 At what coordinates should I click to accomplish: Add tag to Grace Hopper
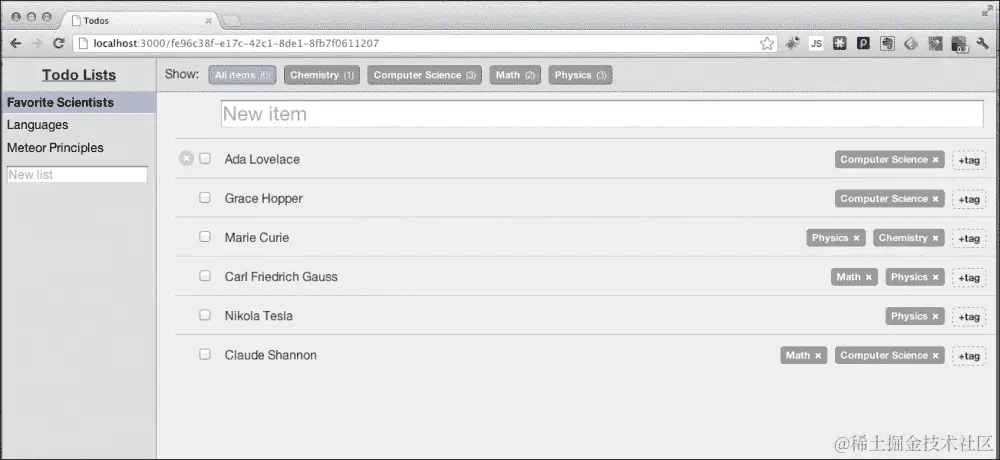(969, 199)
